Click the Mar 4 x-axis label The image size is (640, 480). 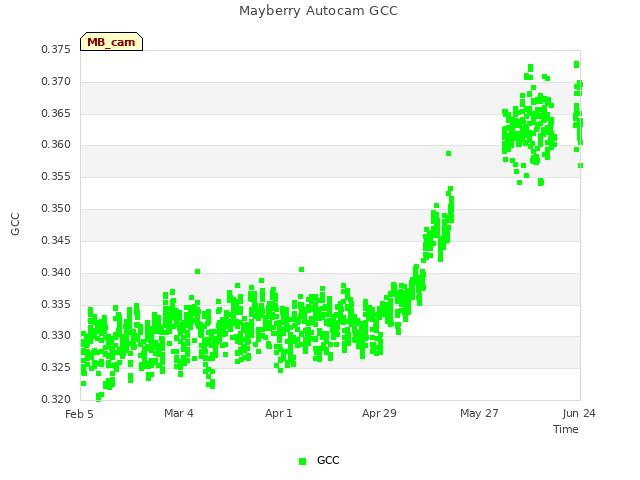[179, 413]
